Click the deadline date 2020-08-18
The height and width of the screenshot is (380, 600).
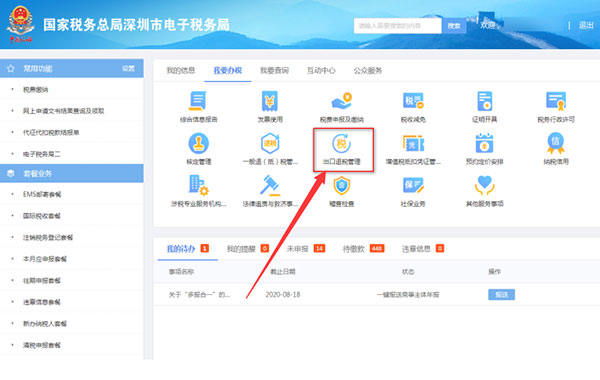tap(283, 295)
